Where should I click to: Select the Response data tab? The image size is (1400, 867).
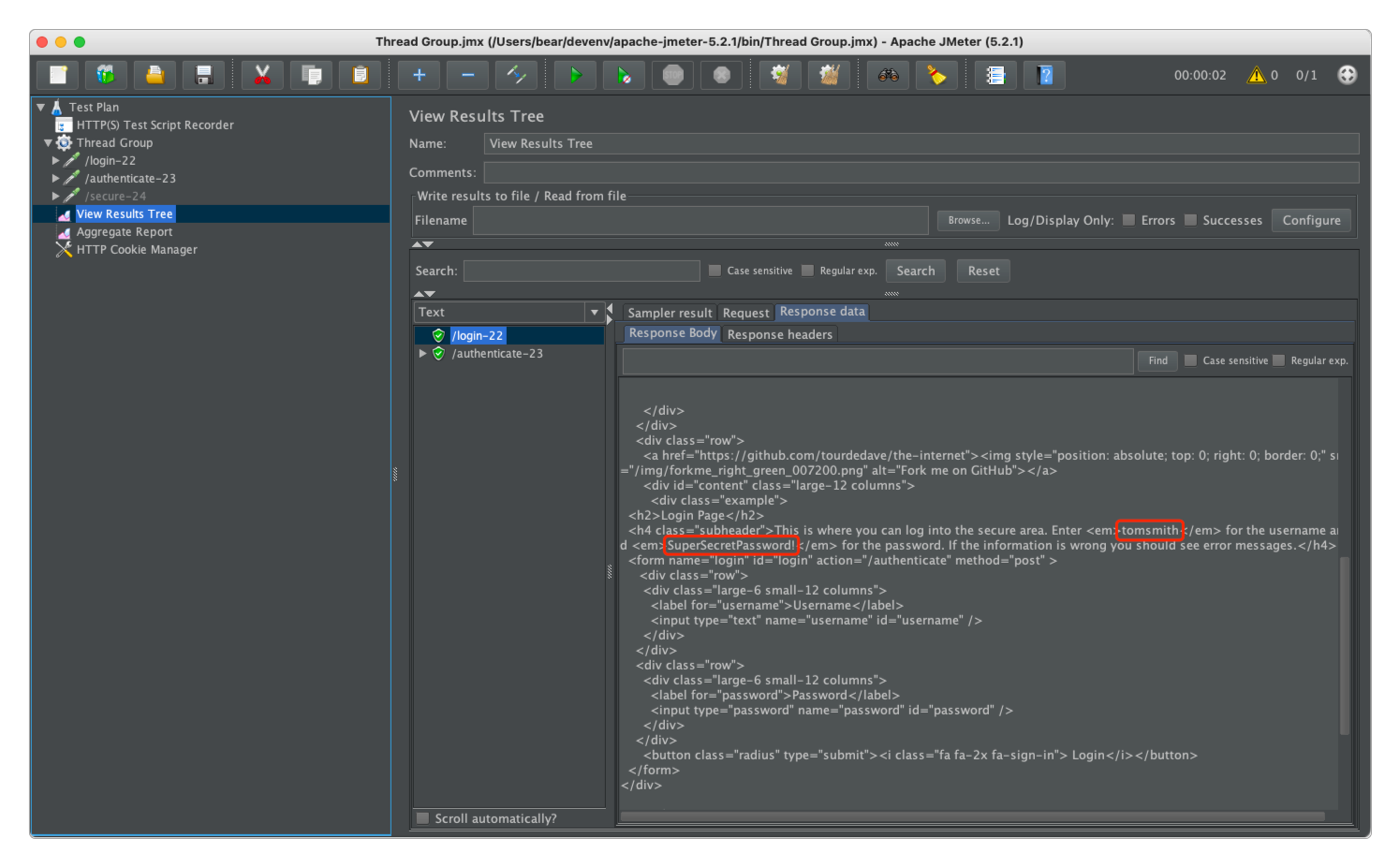click(x=822, y=312)
